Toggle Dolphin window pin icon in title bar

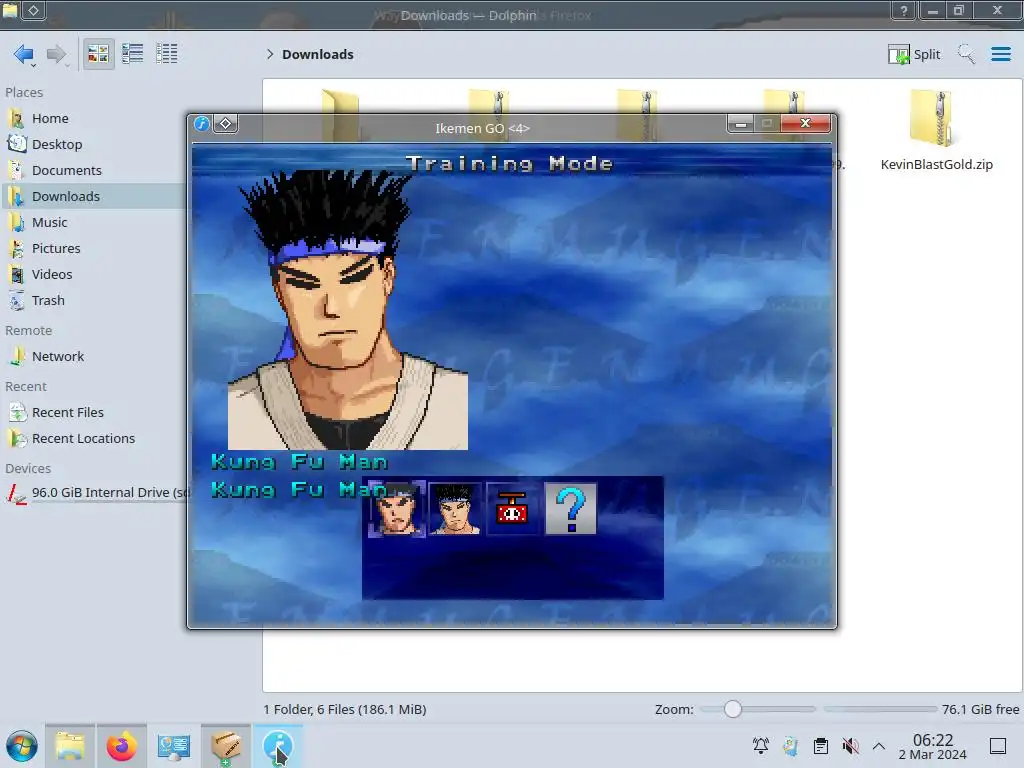point(33,10)
